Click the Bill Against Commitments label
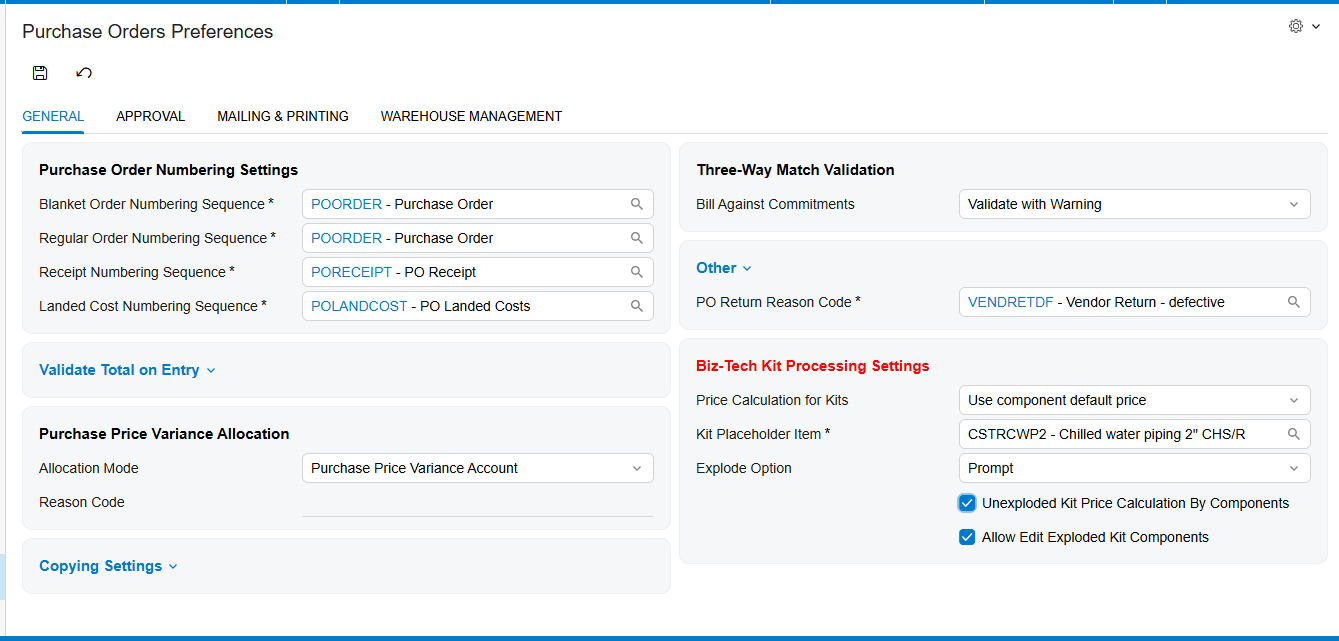1339x641 pixels. [775, 204]
